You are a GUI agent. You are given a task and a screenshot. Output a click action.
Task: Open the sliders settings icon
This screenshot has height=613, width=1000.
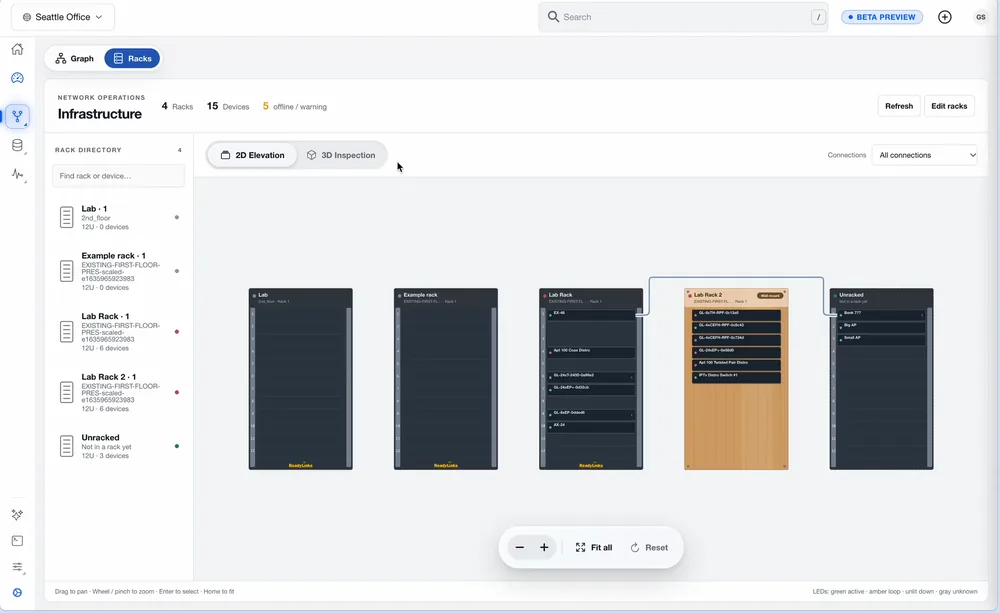17,567
